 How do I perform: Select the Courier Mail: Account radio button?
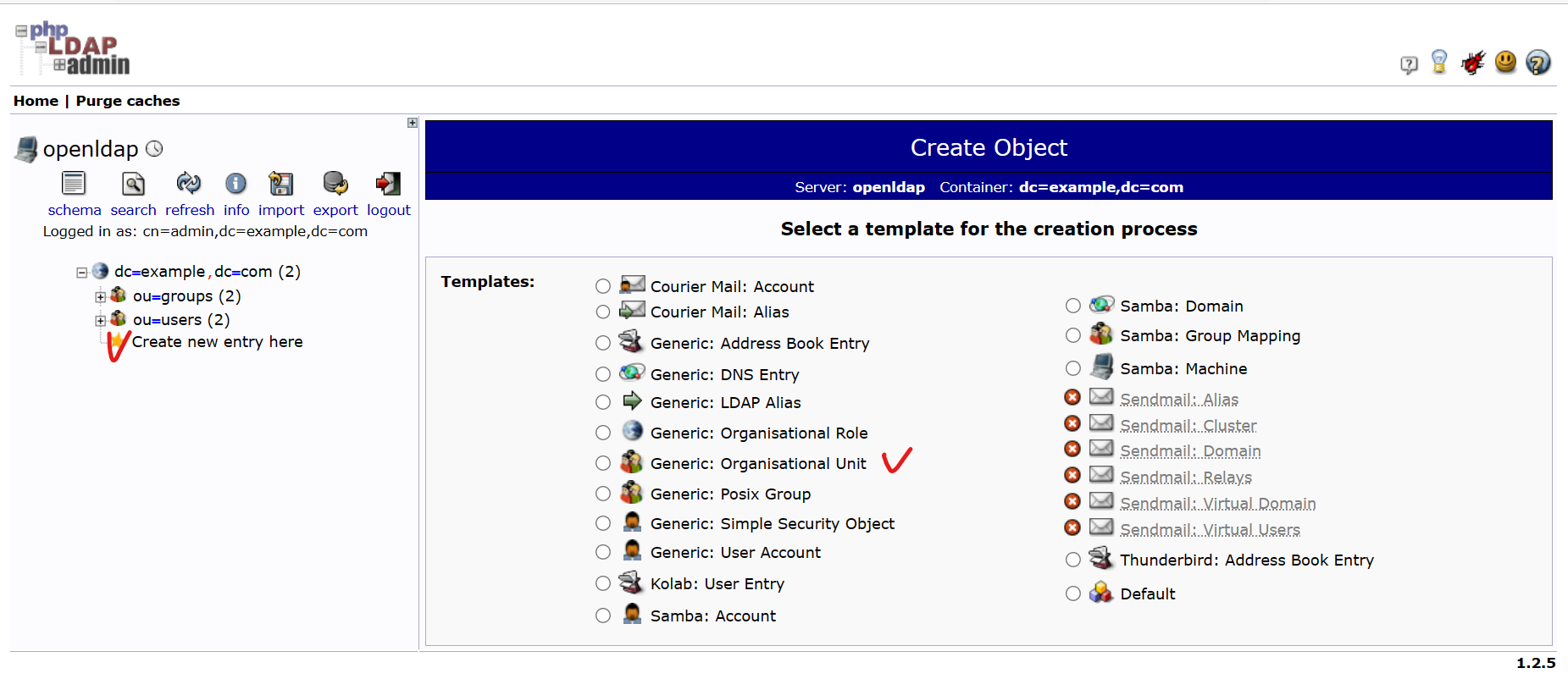(x=603, y=286)
